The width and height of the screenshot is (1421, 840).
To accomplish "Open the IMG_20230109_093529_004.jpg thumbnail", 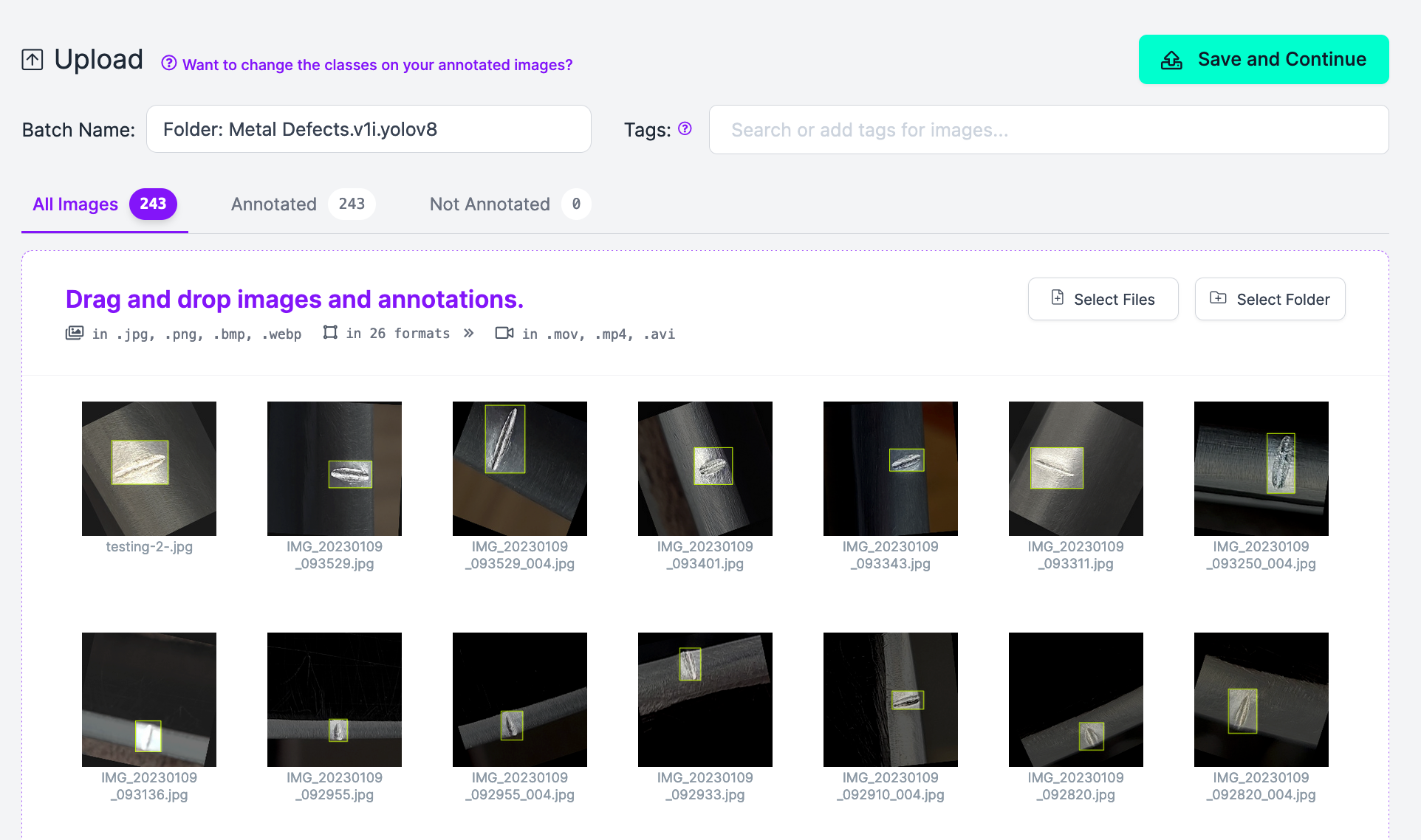I will pos(520,469).
